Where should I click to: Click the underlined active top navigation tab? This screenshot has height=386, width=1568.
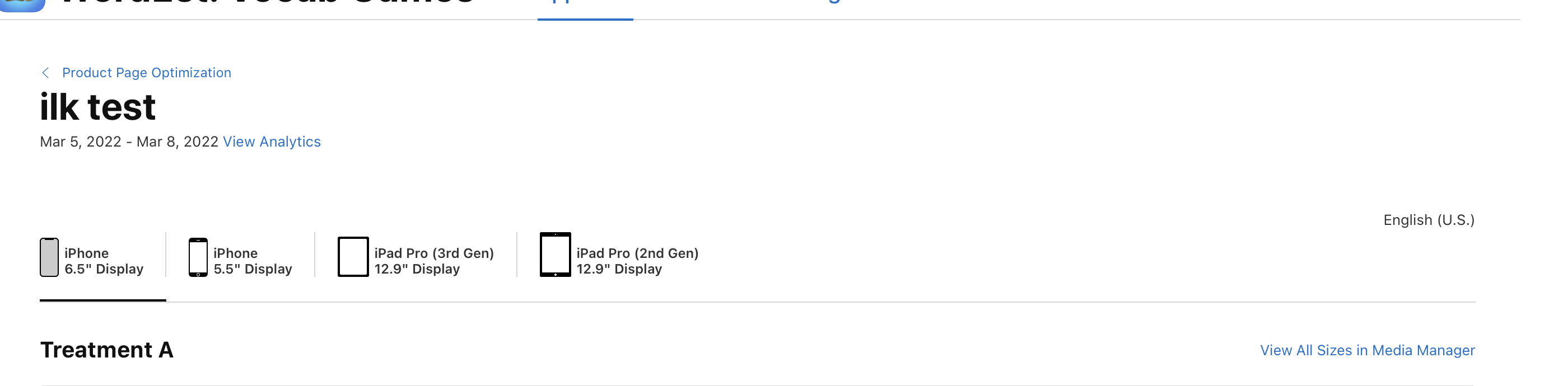(x=584, y=6)
